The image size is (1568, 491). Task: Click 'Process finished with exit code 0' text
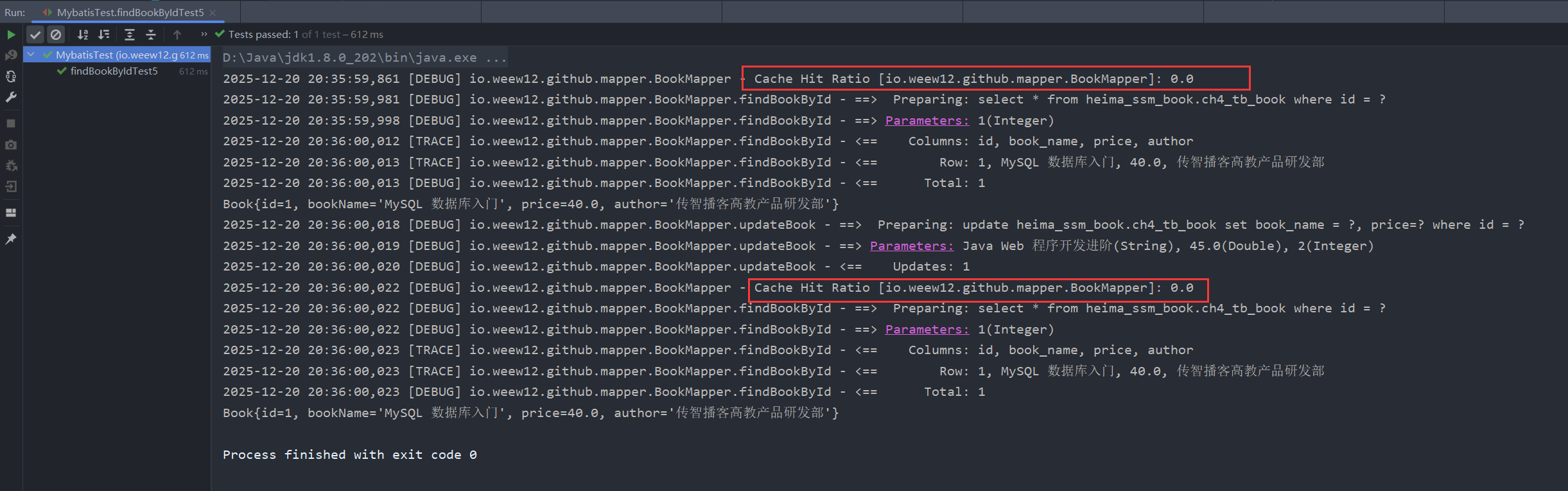350,455
